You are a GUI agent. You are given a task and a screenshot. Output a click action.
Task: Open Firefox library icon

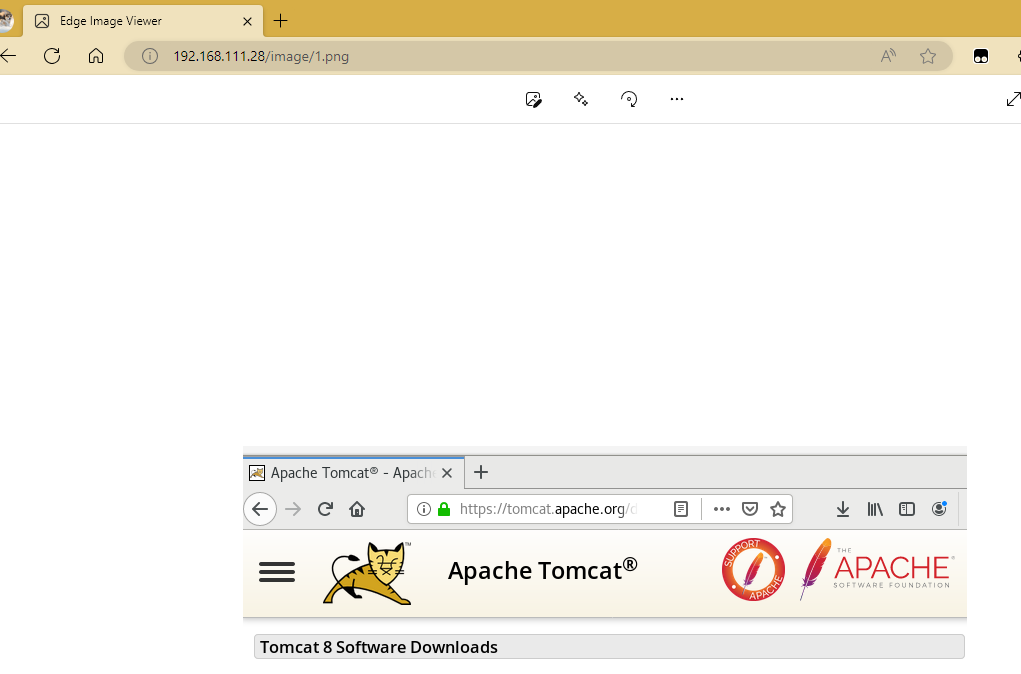pyautogui.click(x=875, y=509)
